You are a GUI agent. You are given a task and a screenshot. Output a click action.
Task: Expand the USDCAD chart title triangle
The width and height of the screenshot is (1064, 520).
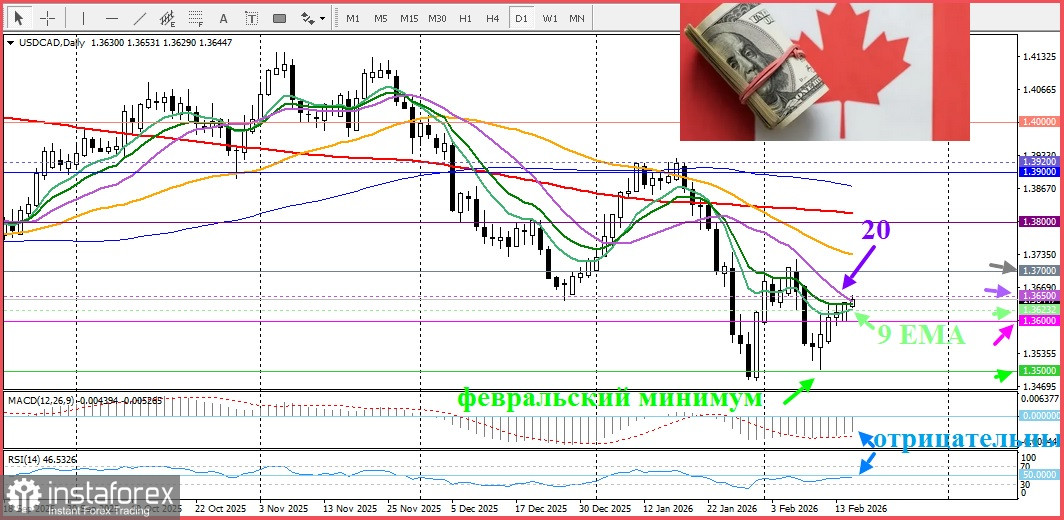10,43
